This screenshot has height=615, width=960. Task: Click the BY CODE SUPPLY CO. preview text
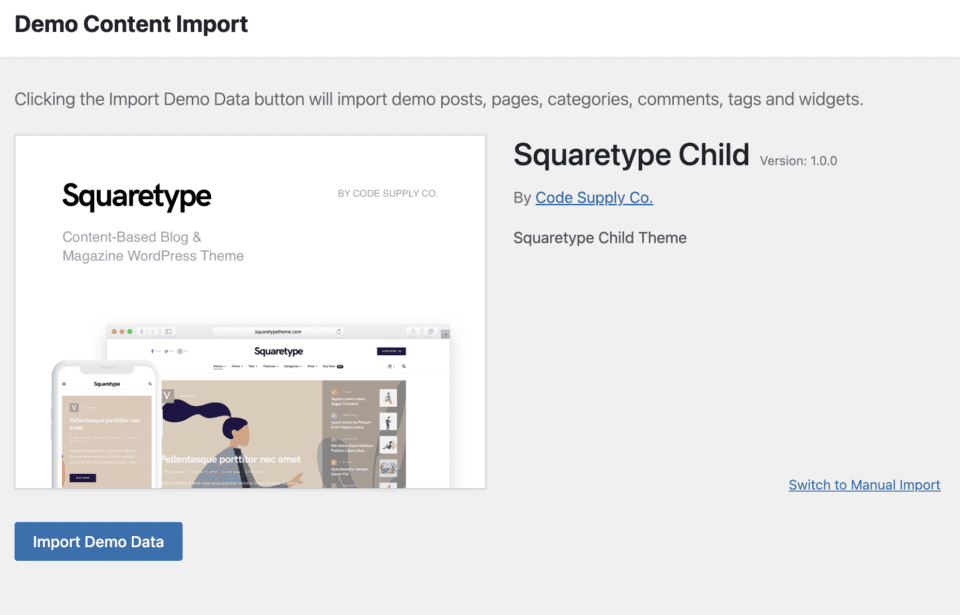pyautogui.click(x=387, y=193)
